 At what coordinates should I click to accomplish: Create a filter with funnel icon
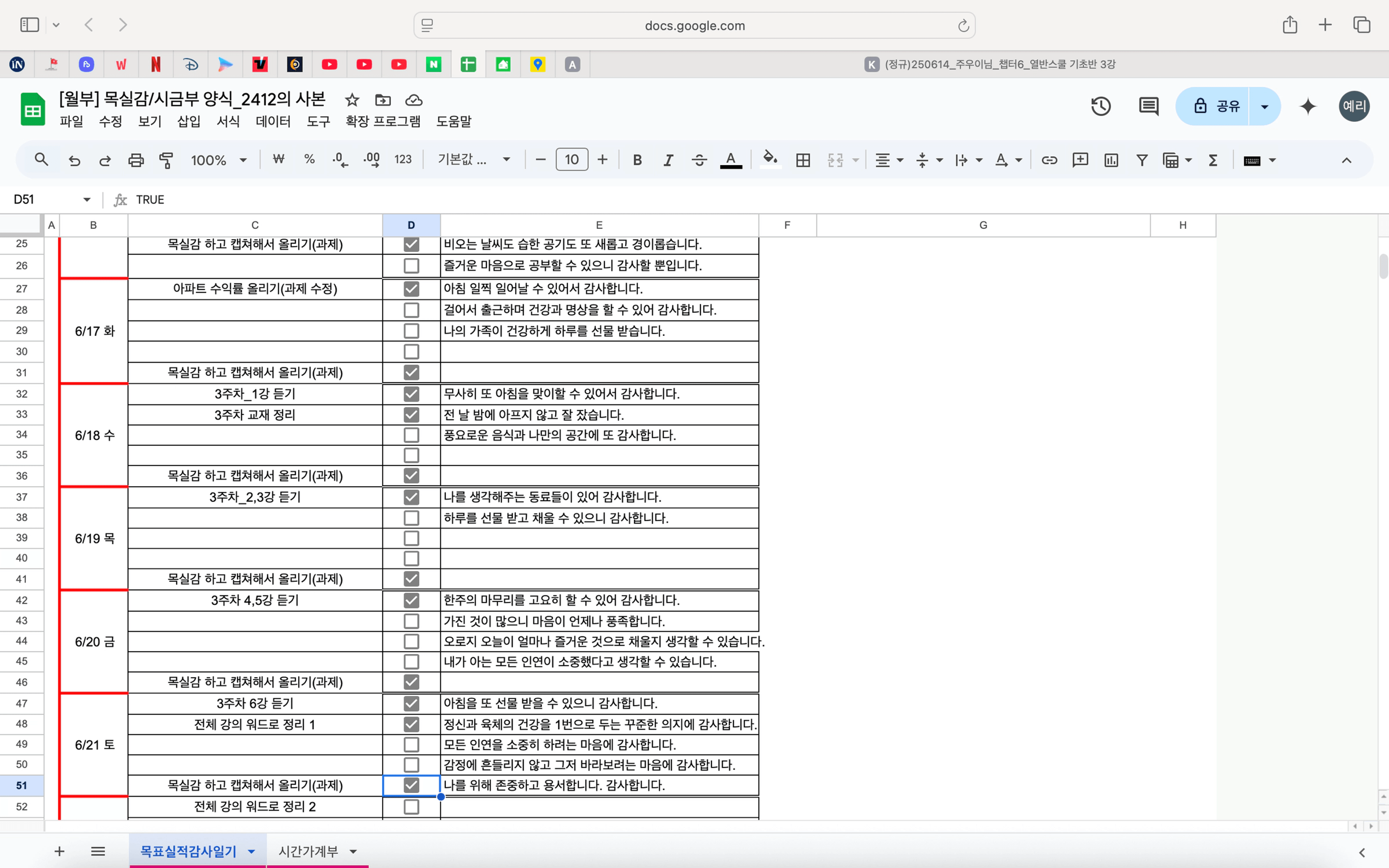[x=1142, y=160]
